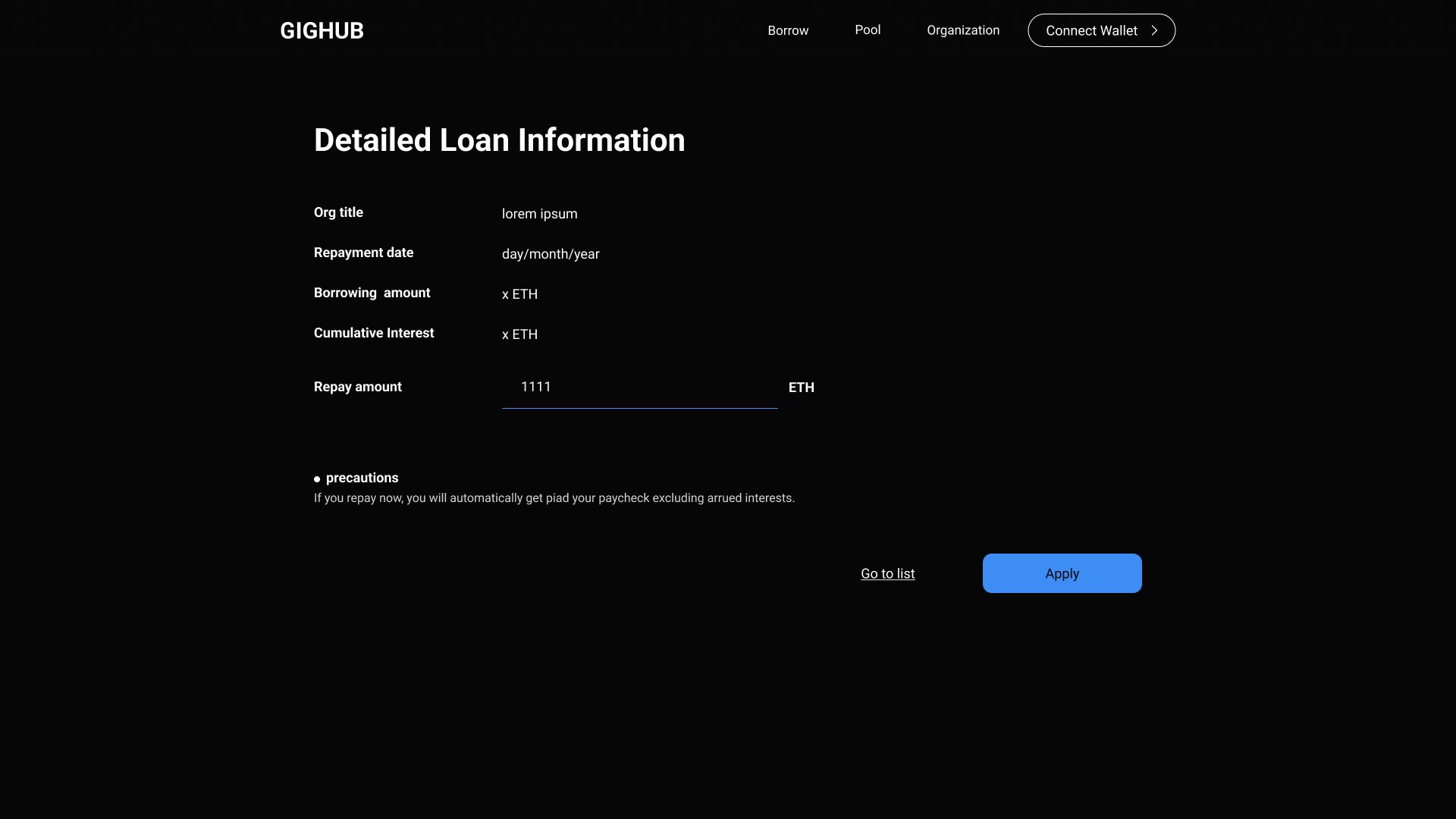
Task: Click the Cumulative Interest x ETH value
Action: point(519,334)
